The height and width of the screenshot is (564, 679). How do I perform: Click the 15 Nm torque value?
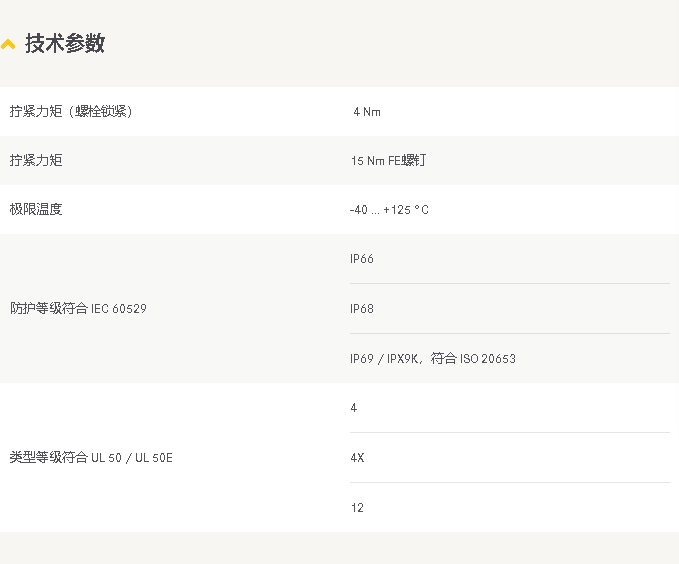(x=367, y=161)
